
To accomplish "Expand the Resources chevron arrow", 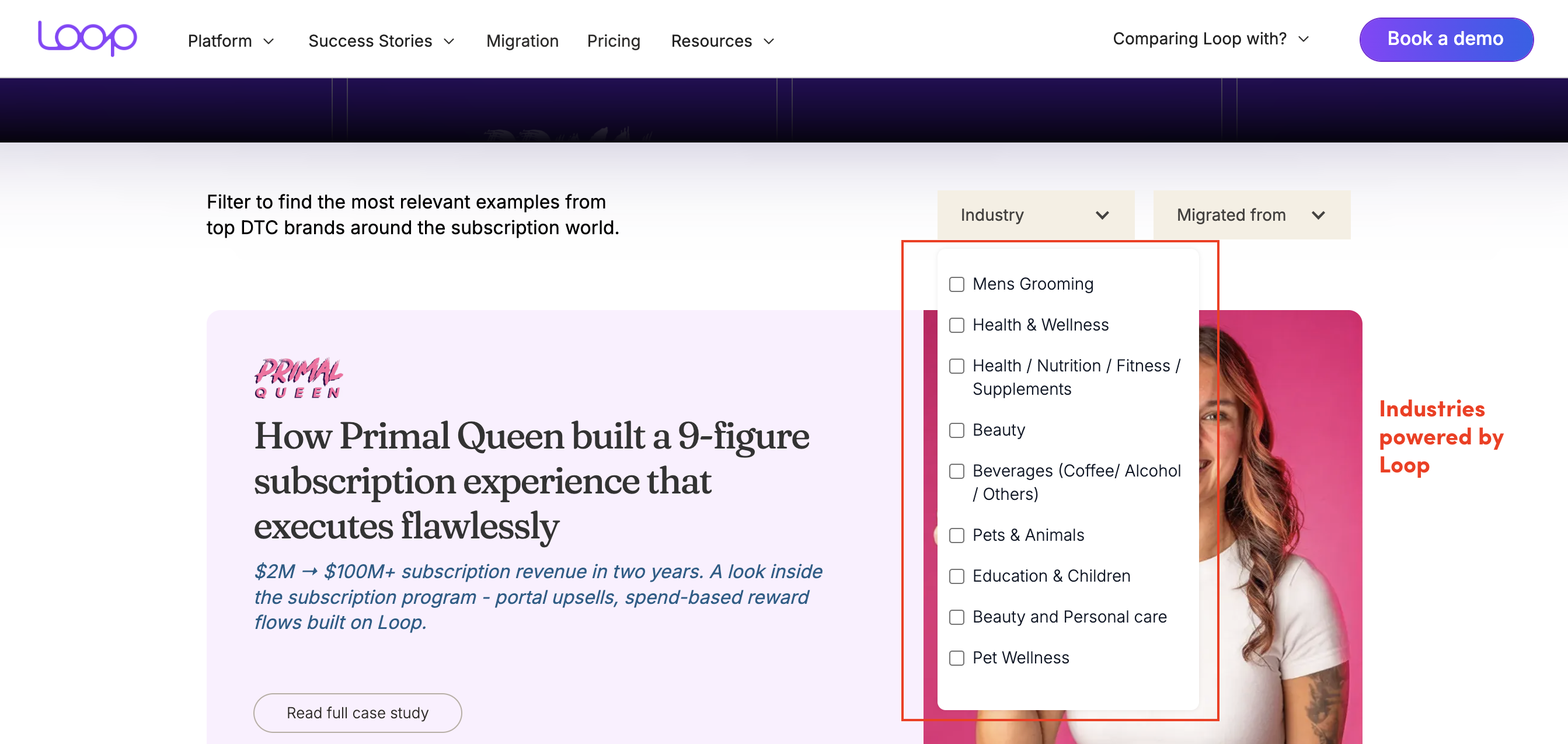I will click(x=769, y=41).
